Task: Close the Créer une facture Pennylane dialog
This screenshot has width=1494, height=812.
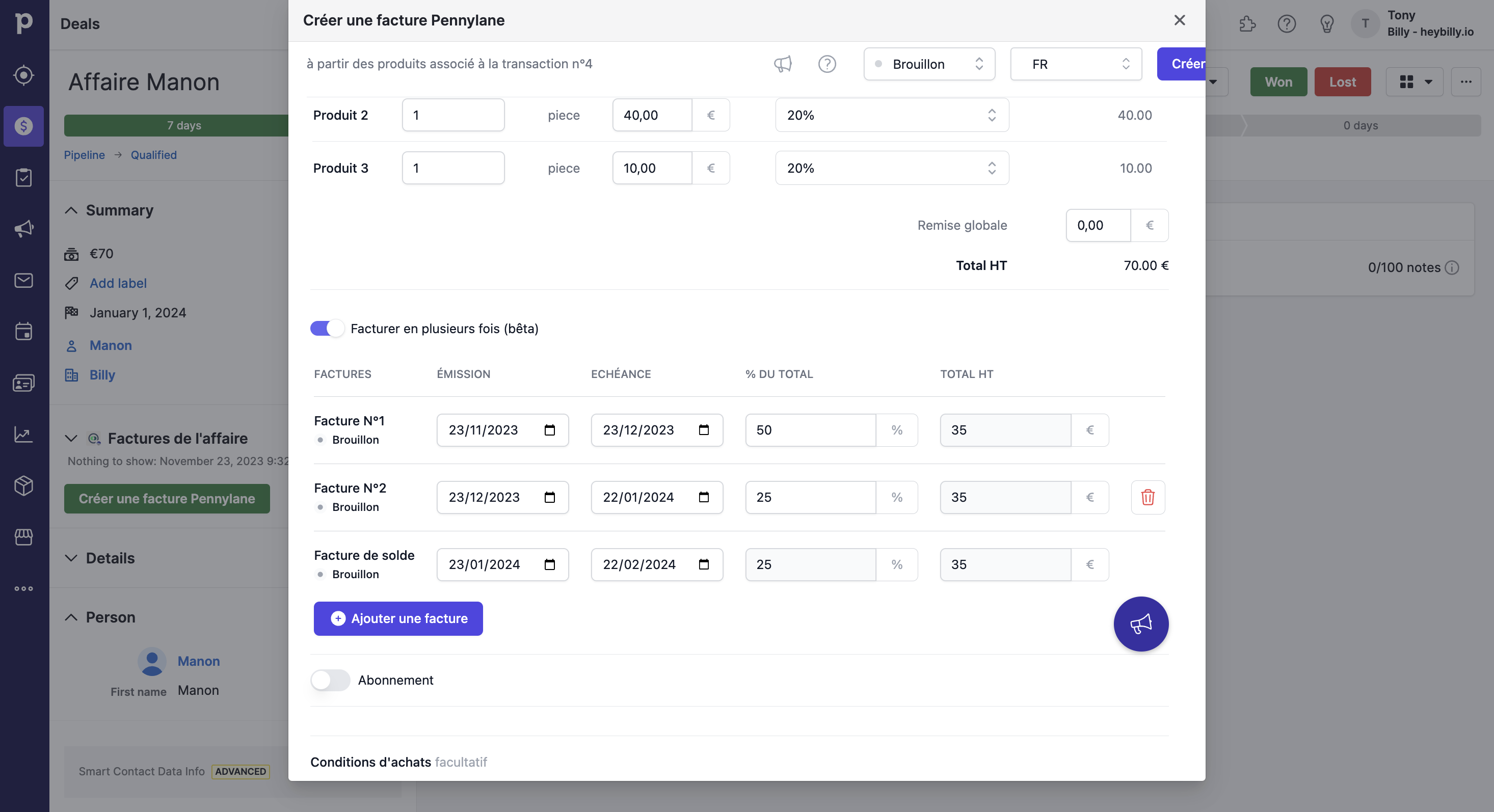Action: (1180, 20)
